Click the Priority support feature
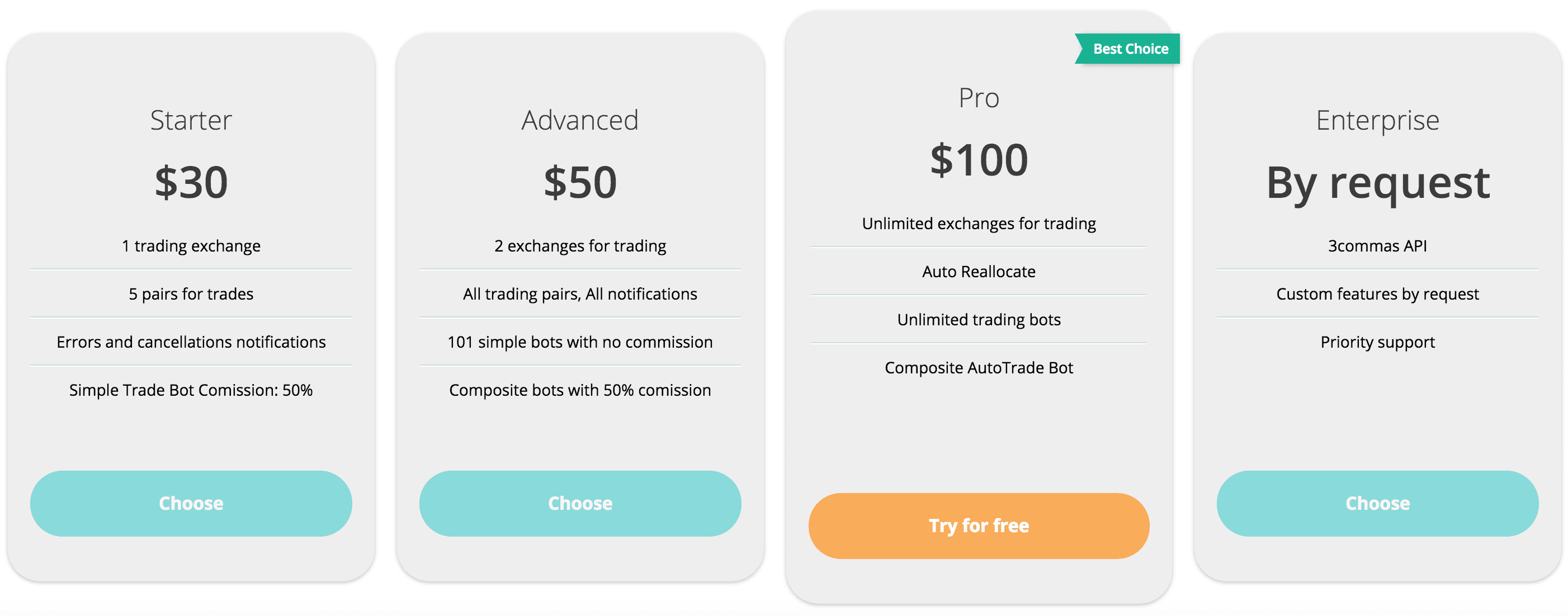1568x616 pixels. coord(1377,342)
